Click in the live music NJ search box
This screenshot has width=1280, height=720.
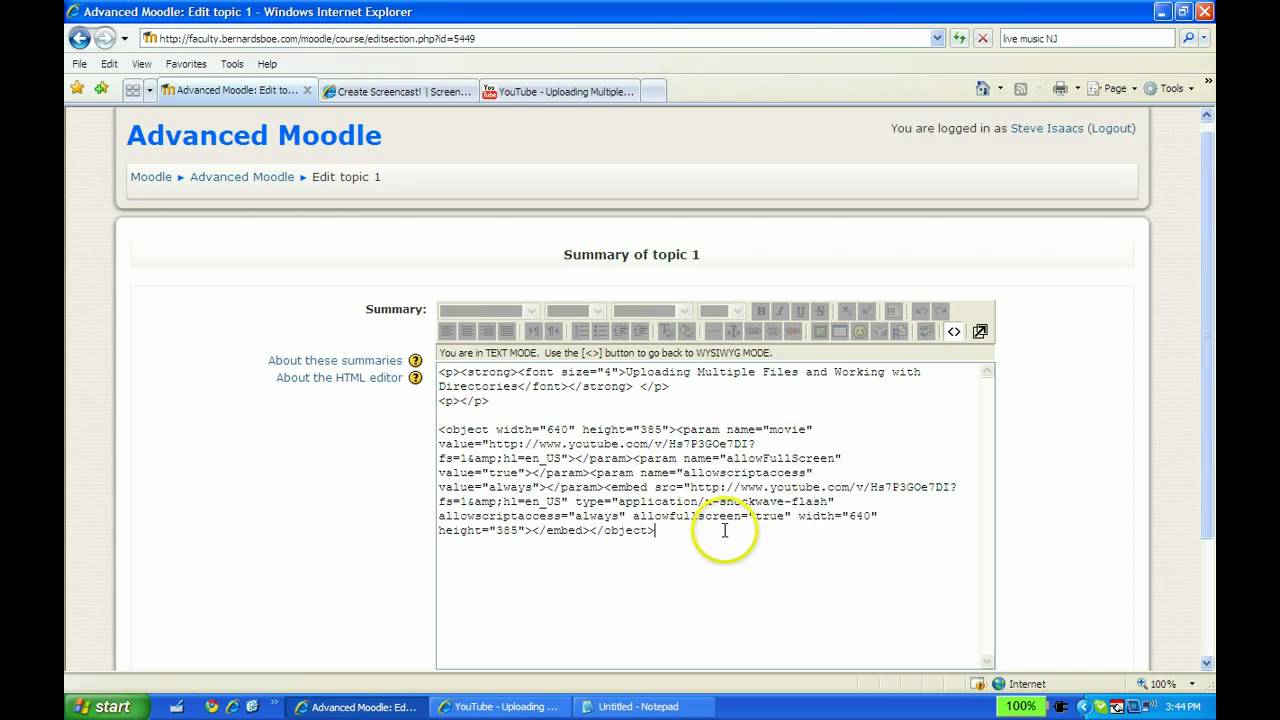coord(1087,38)
